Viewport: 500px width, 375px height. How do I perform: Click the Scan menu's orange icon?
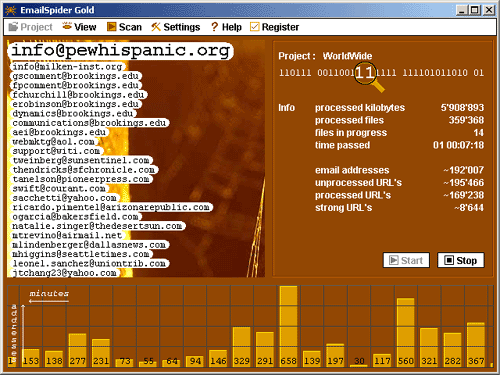111,27
